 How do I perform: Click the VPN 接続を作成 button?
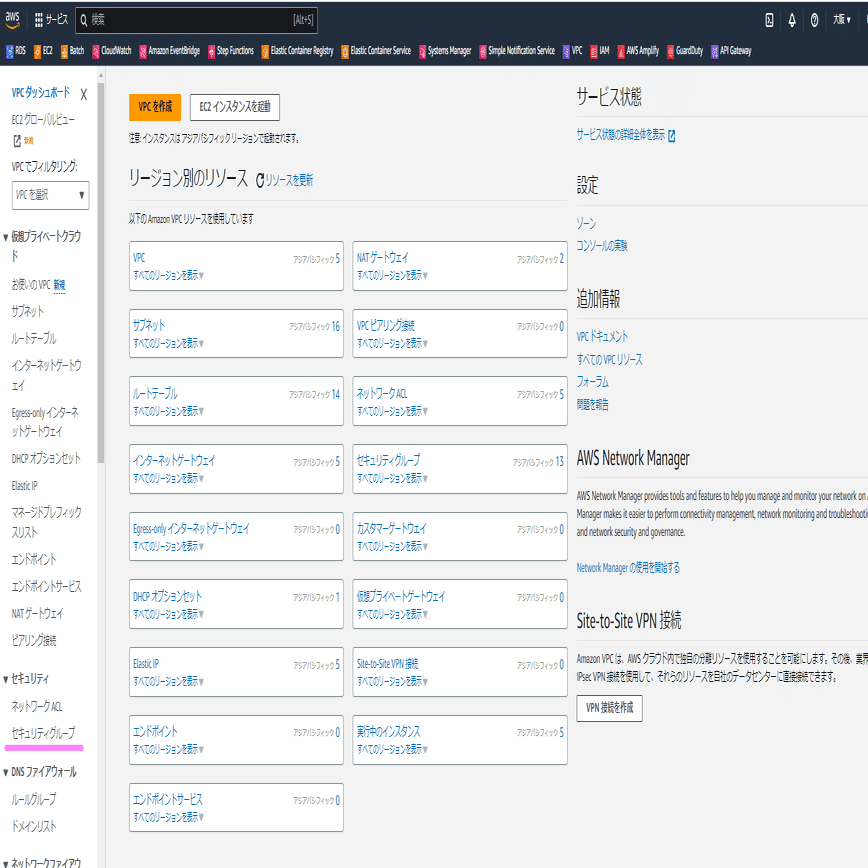(x=609, y=709)
